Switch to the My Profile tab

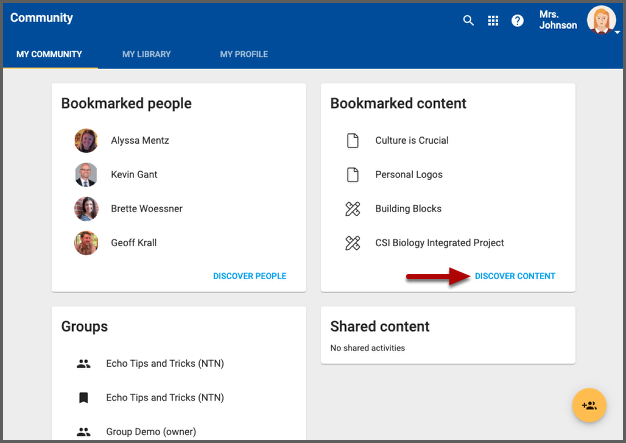coord(244,54)
